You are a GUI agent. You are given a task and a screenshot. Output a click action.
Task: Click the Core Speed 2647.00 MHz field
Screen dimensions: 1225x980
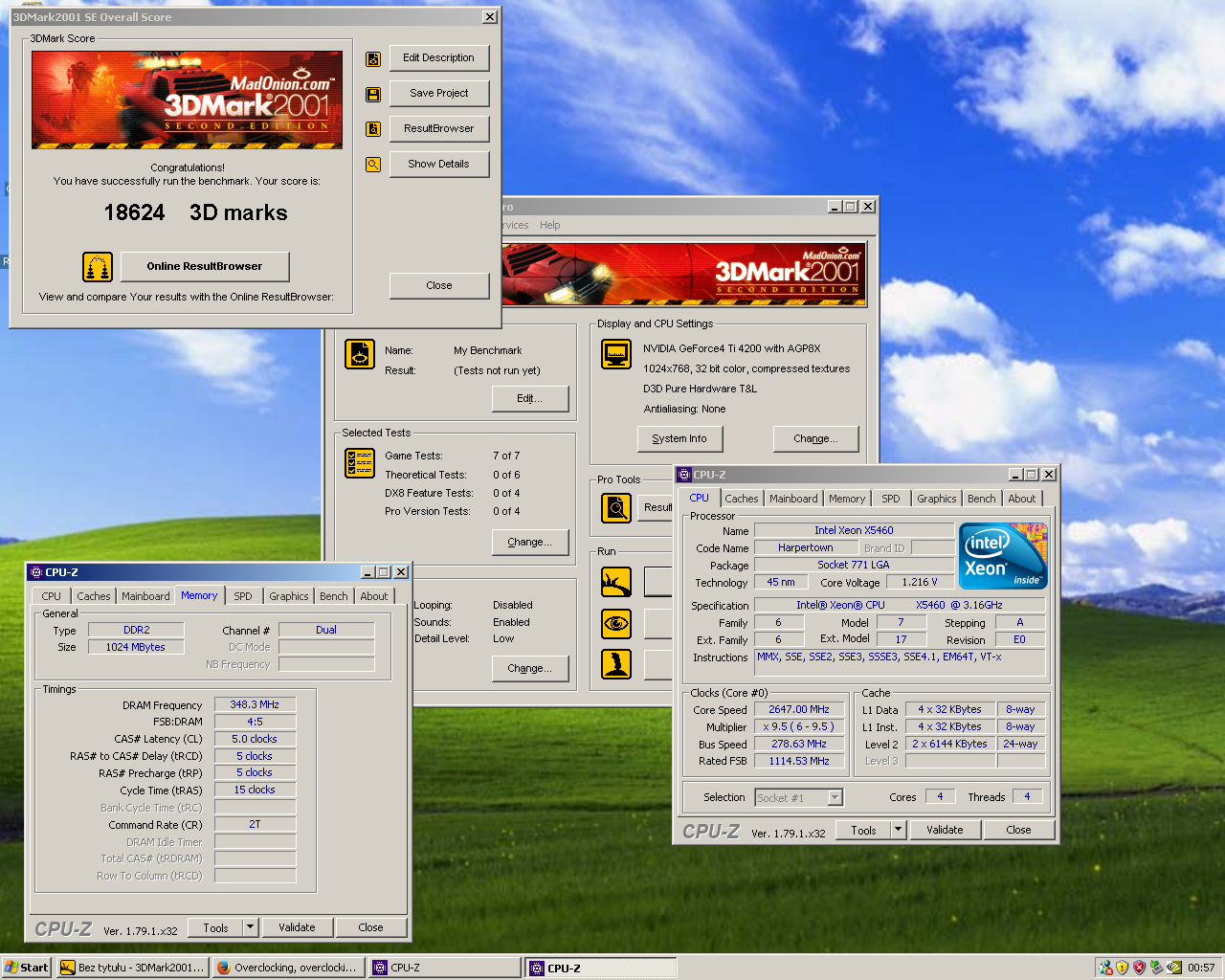[x=799, y=709]
